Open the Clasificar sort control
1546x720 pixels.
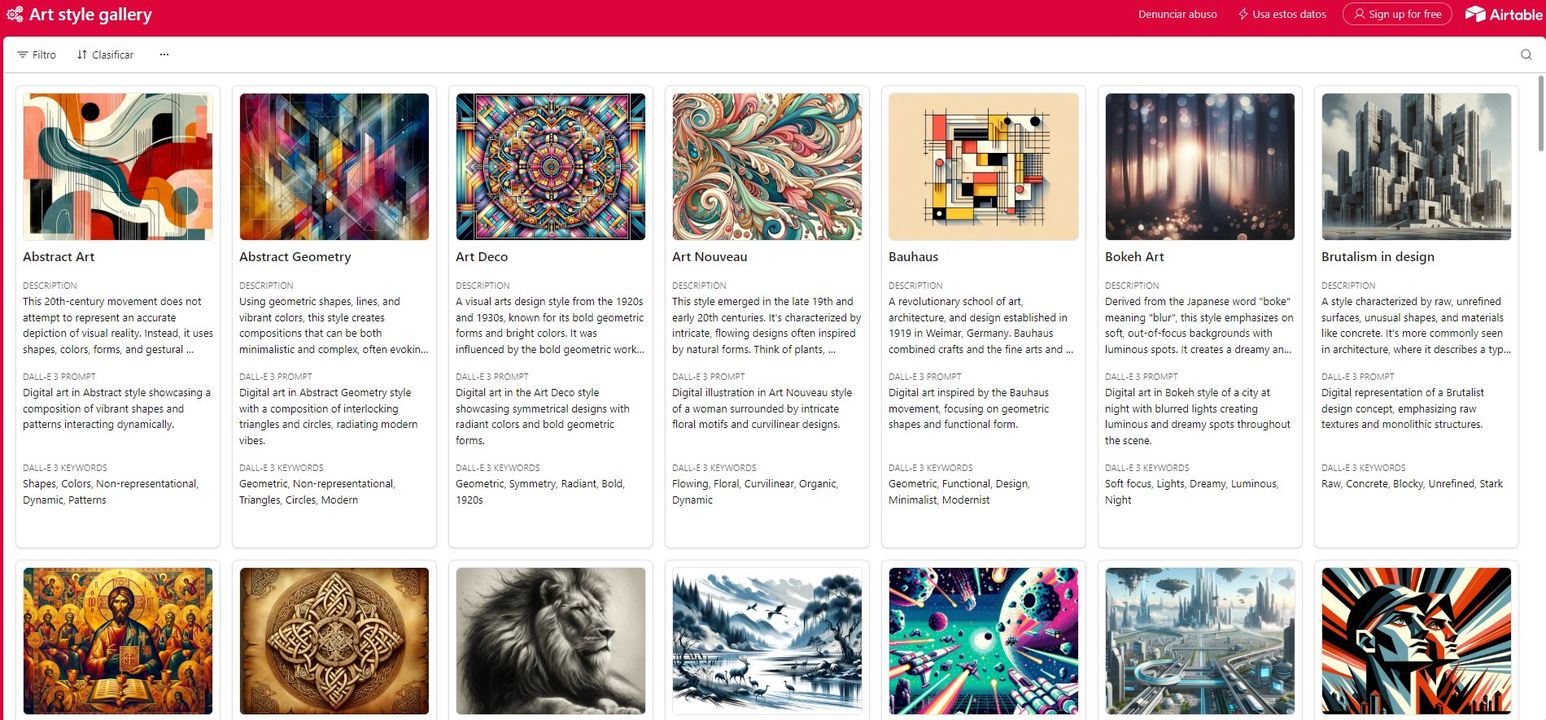105,55
